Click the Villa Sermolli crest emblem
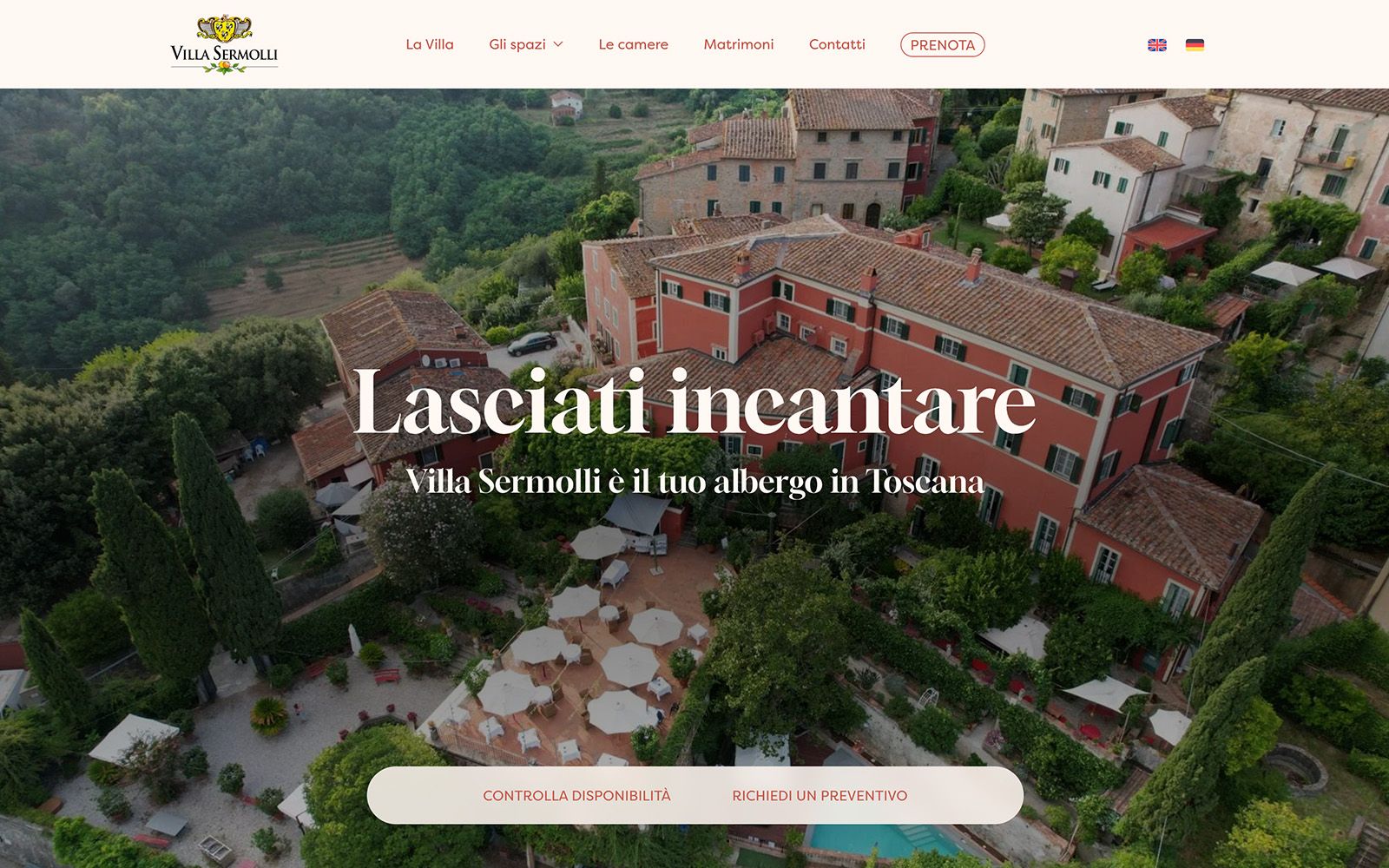Viewport: 1389px width, 868px height. (x=224, y=29)
